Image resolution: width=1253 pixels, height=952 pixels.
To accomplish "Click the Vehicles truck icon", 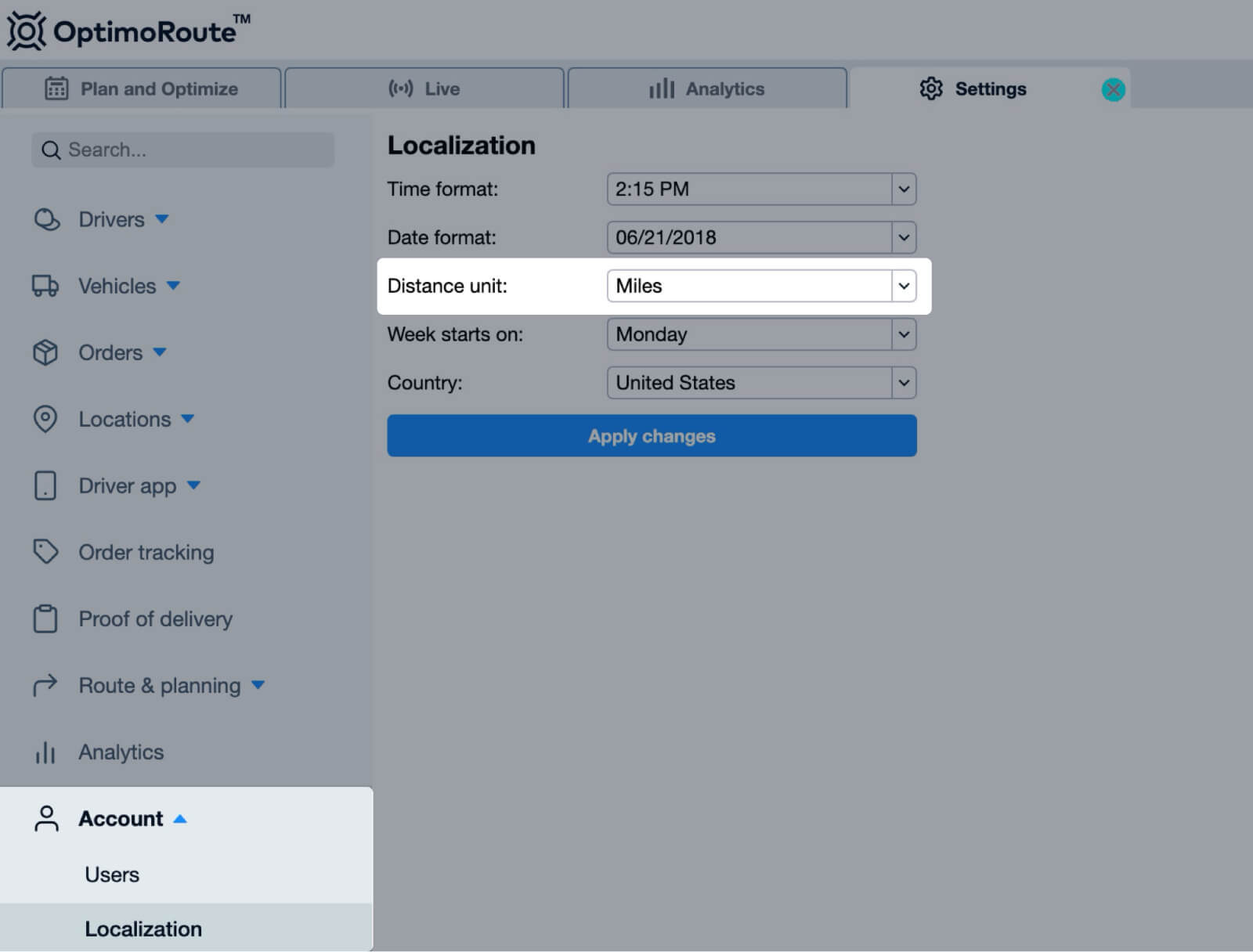I will point(45,286).
